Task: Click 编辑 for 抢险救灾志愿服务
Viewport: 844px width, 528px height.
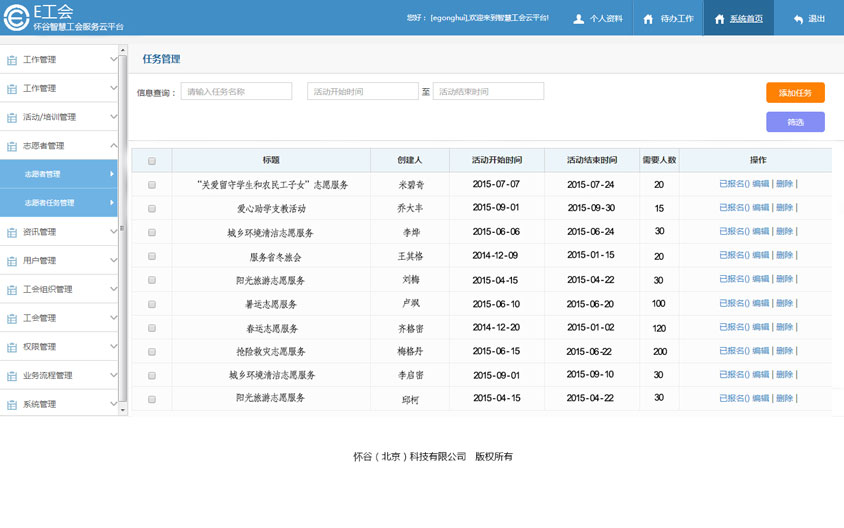Action: [761, 351]
